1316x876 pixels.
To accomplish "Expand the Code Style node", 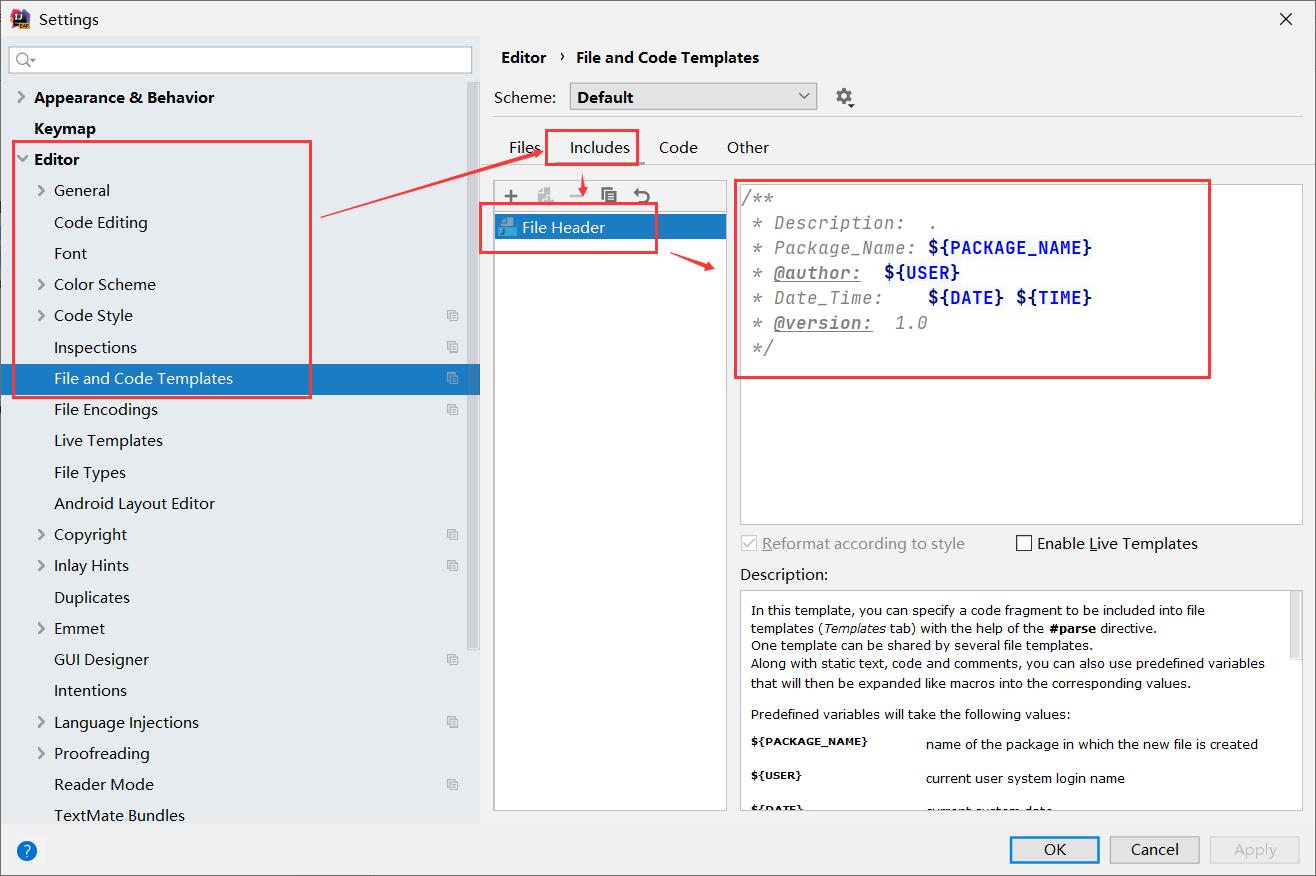I will (x=41, y=315).
